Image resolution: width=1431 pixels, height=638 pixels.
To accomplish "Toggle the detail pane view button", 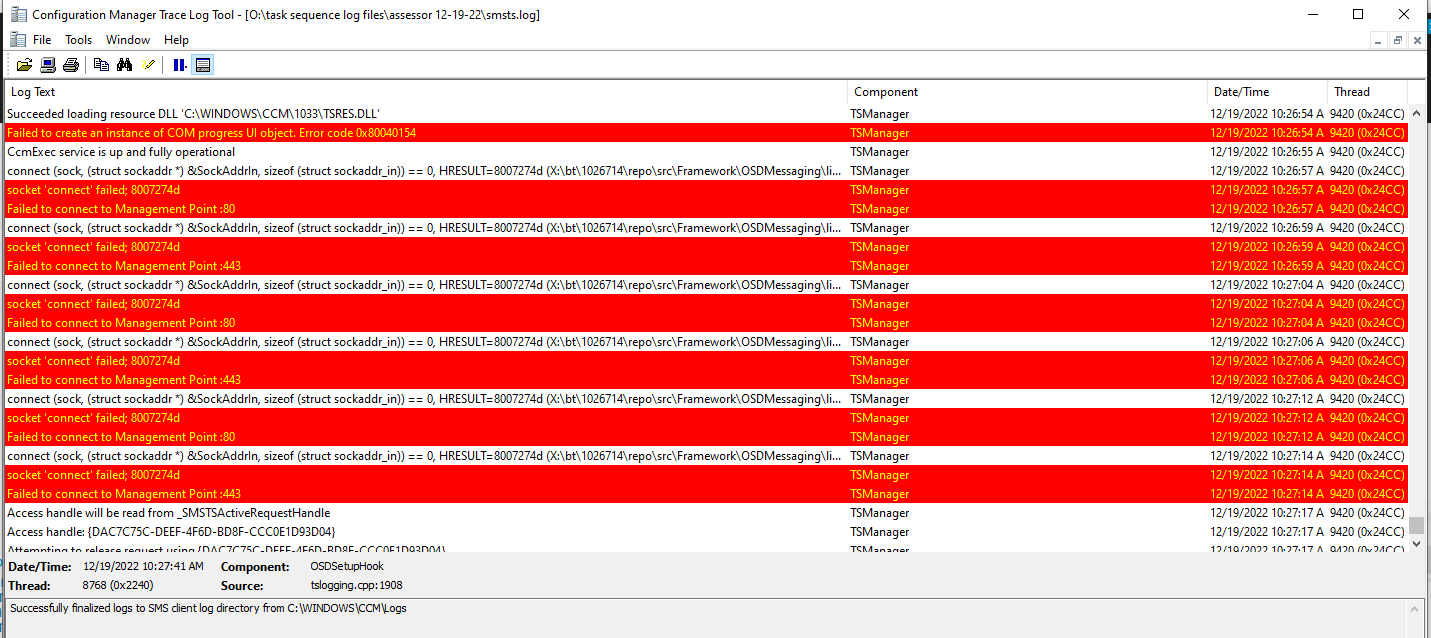I will (x=203, y=64).
